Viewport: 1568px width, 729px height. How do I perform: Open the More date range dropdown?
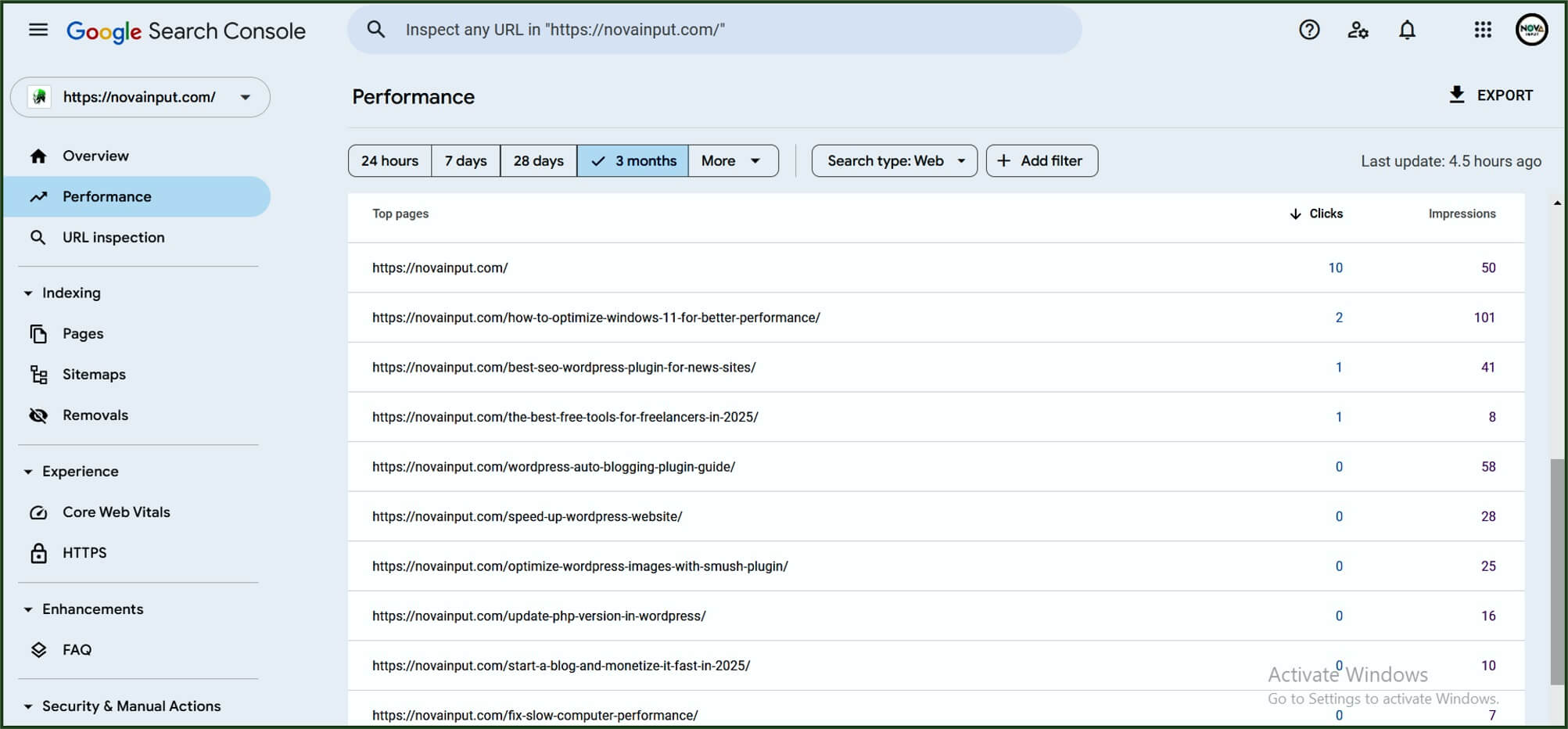(733, 160)
